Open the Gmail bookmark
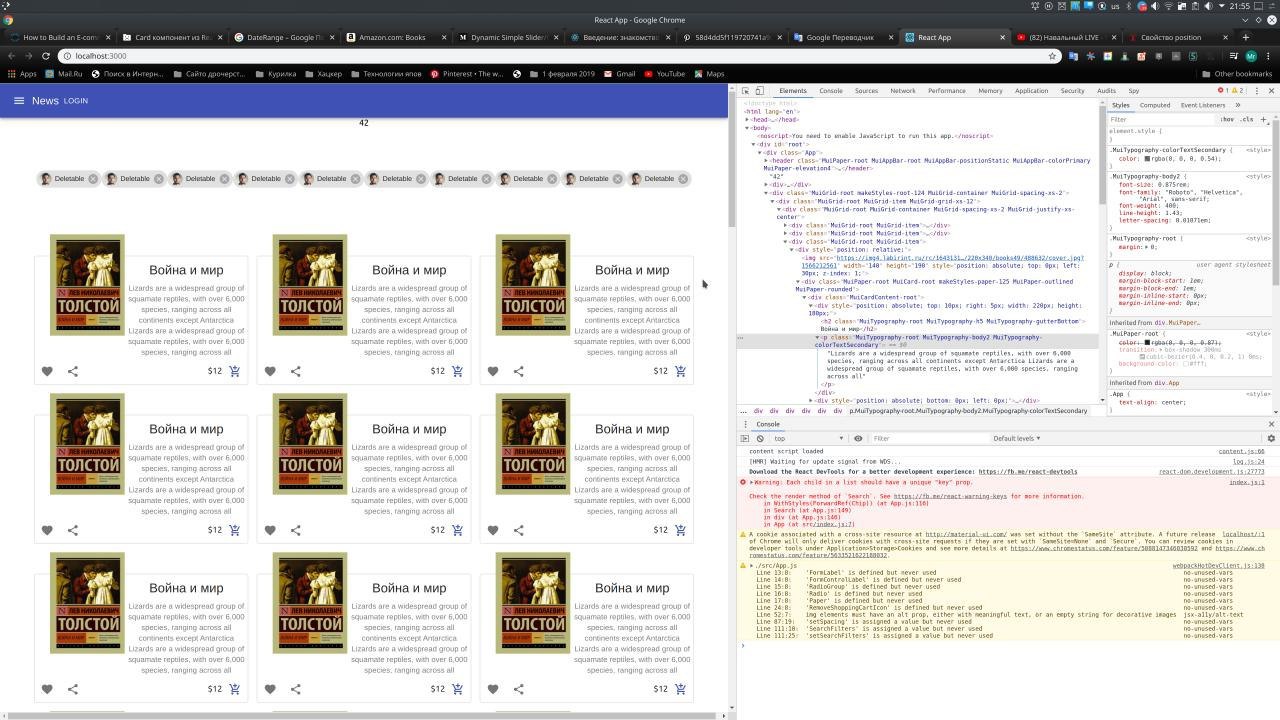This screenshot has height=720, width=1280. click(x=617, y=74)
